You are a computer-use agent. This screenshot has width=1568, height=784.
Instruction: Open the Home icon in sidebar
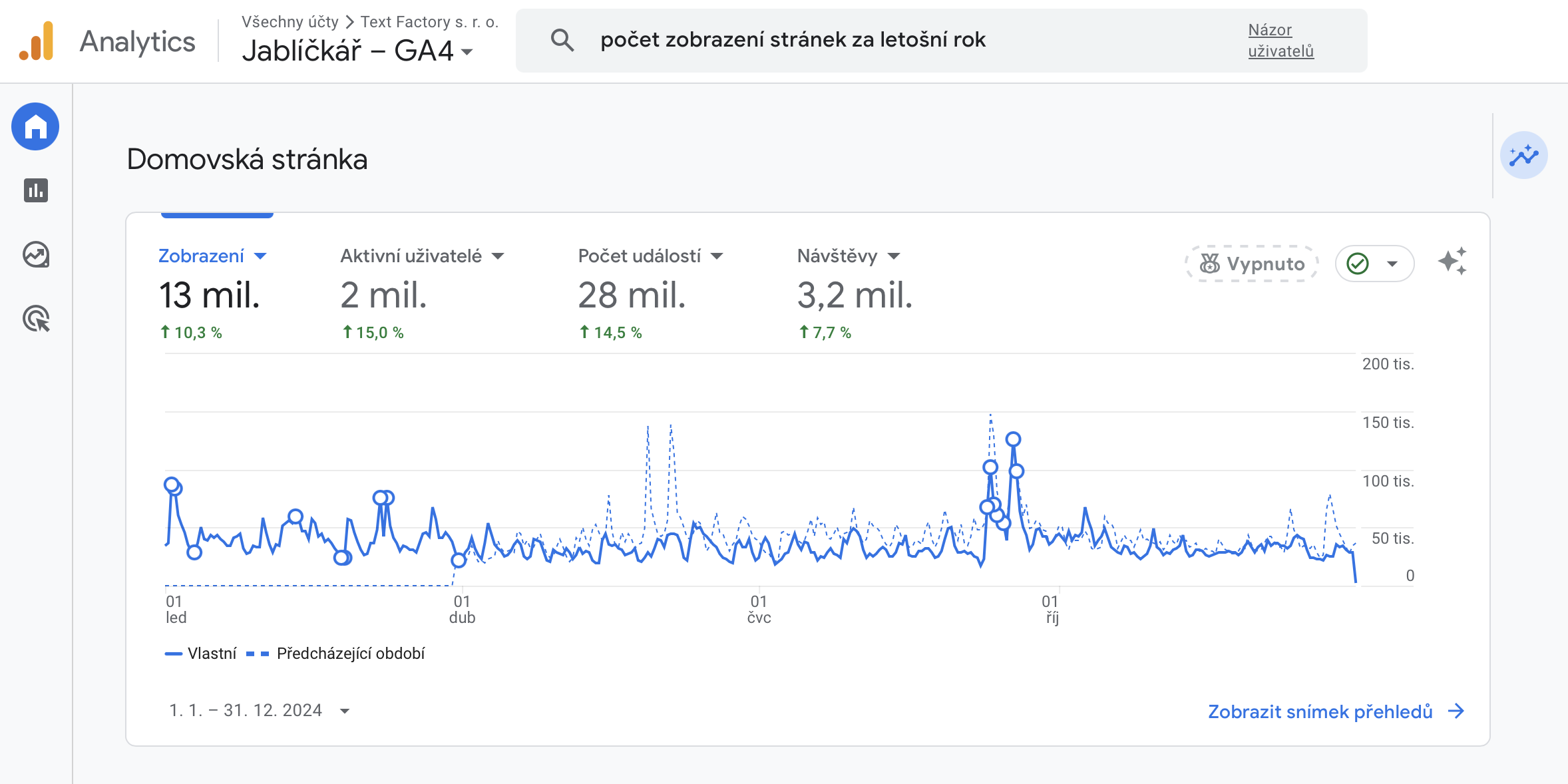coord(35,126)
